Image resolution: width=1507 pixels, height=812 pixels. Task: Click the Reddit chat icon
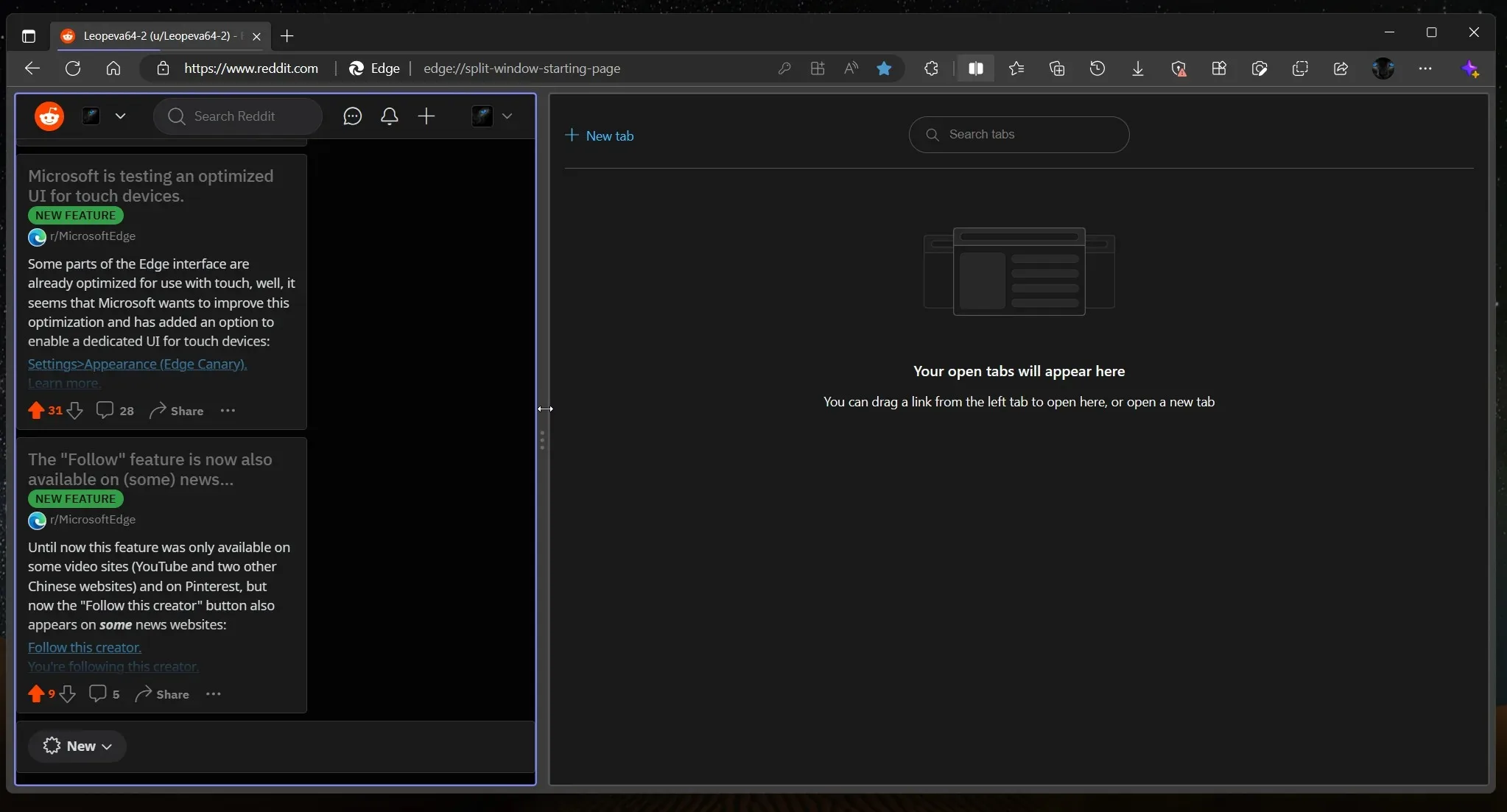pyautogui.click(x=352, y=116)
